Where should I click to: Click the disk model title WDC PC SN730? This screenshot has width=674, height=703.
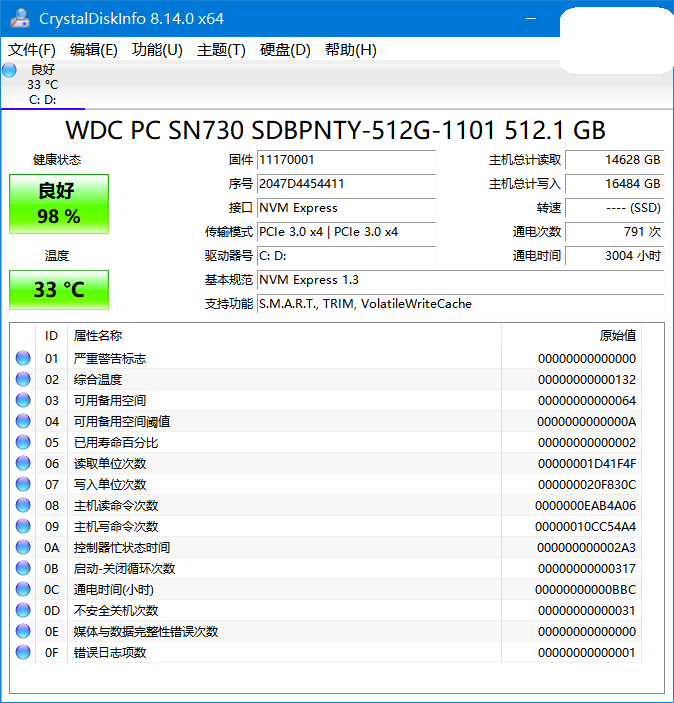335,130
